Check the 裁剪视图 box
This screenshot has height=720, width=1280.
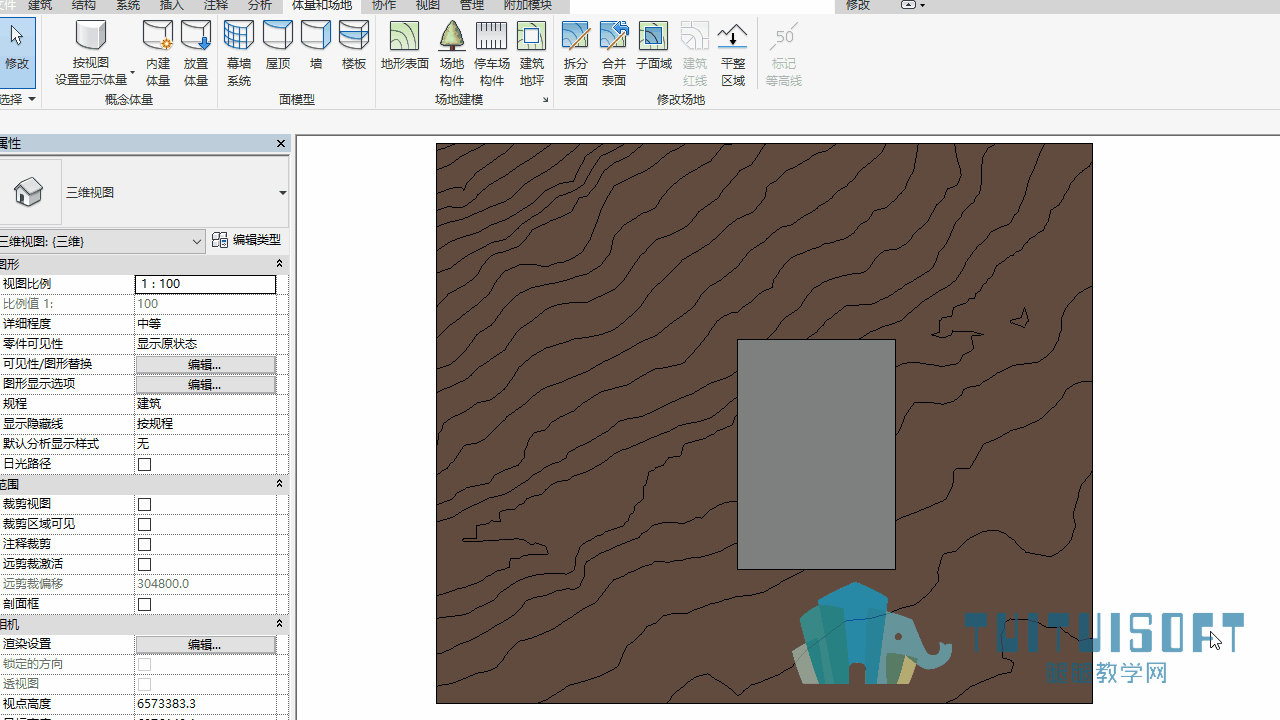click(x=145, y=504)
